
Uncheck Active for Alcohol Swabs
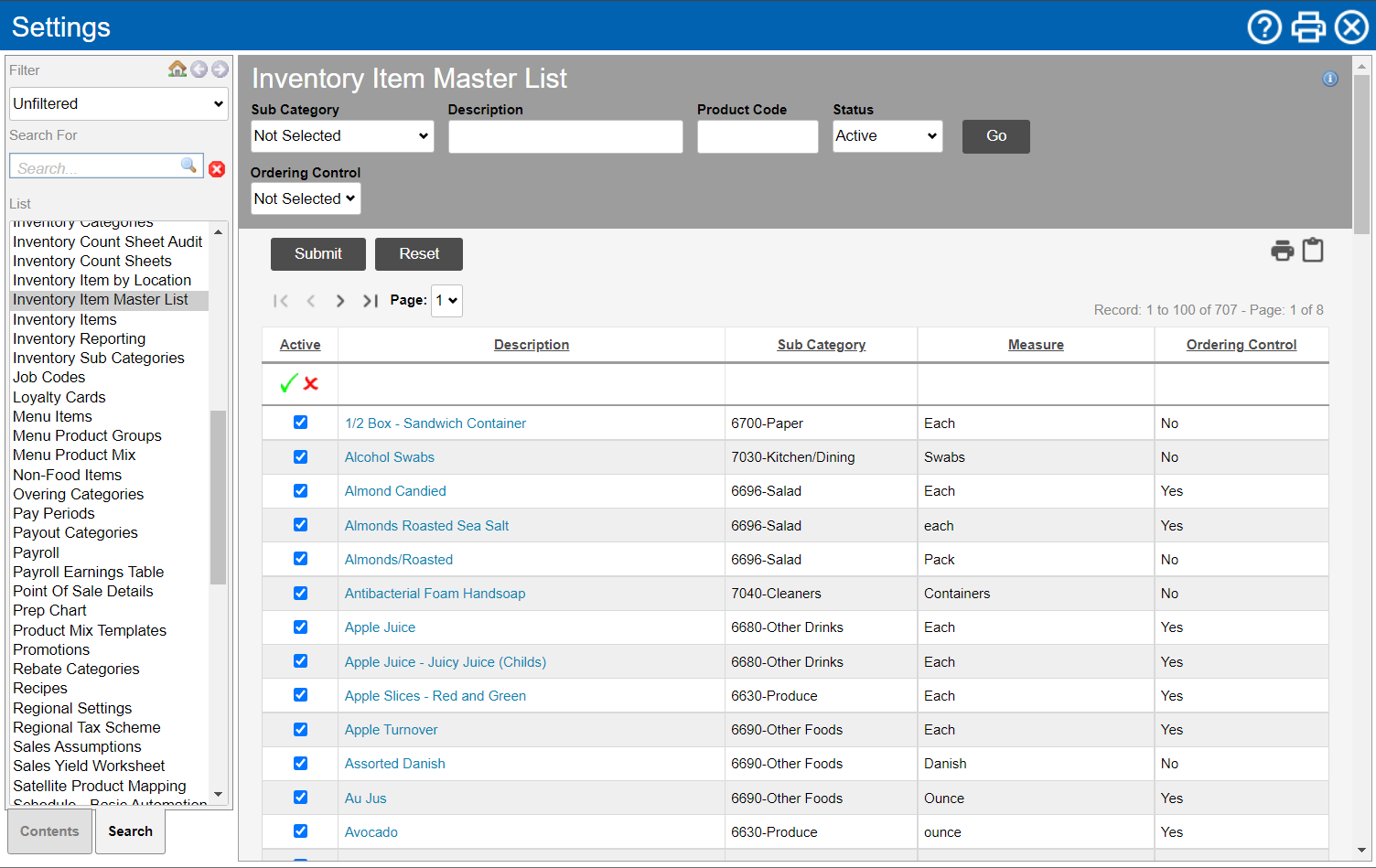(x=300, y=457)
